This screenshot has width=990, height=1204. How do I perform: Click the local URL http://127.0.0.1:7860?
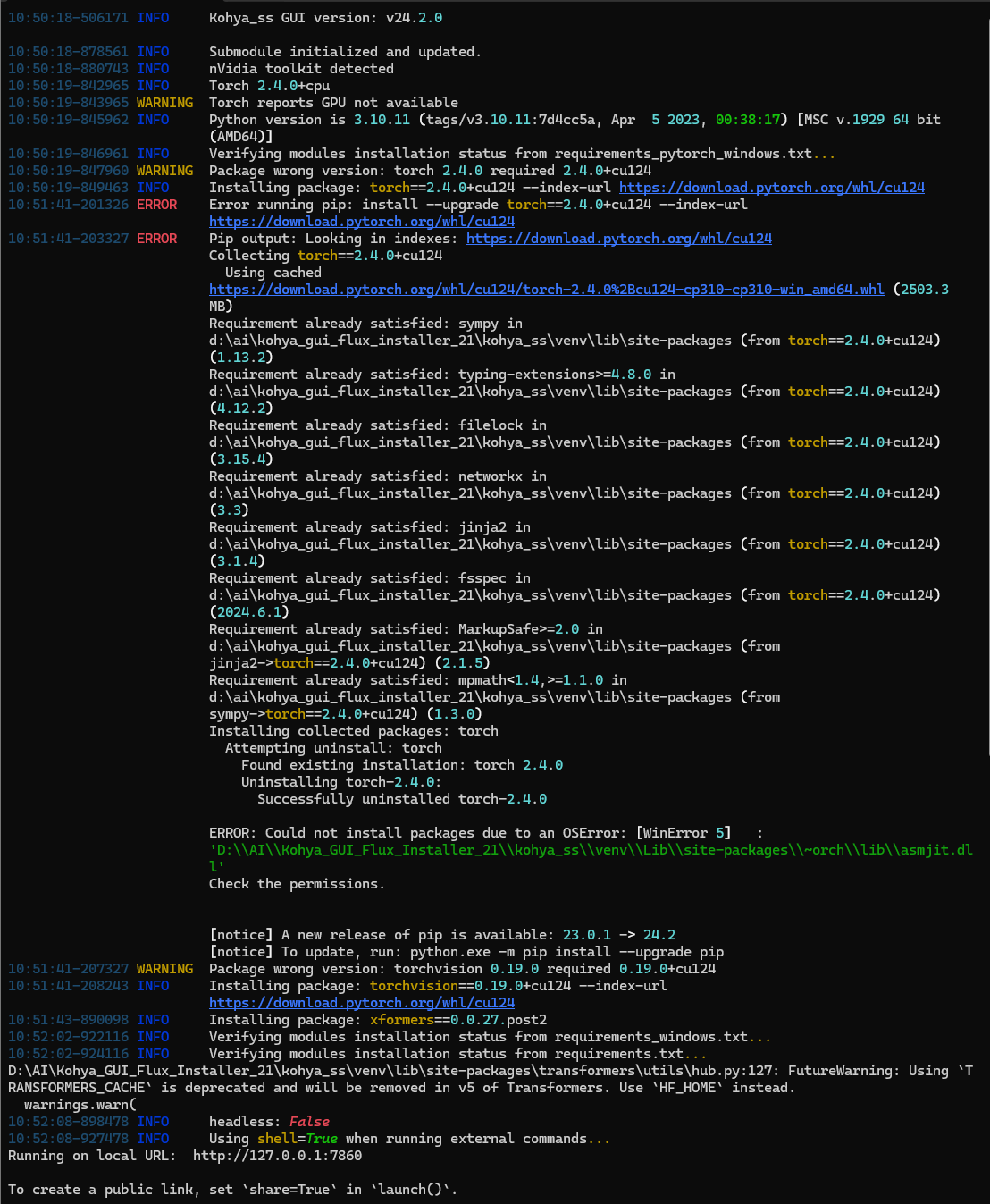click(277, 1156)
